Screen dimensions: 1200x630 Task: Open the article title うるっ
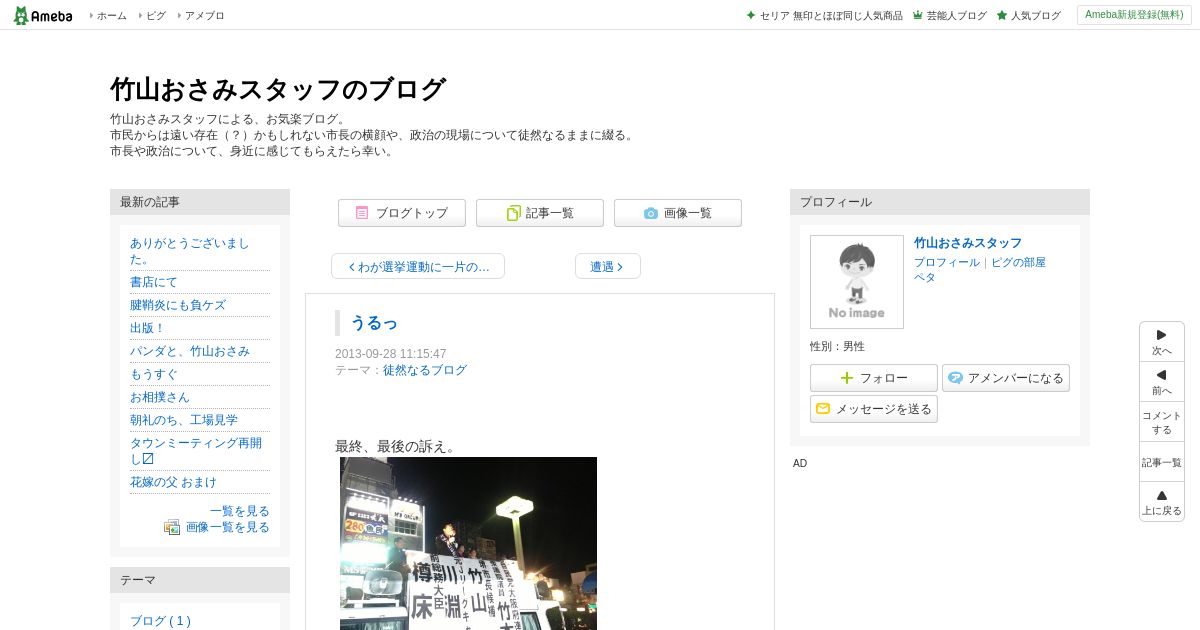374,322
